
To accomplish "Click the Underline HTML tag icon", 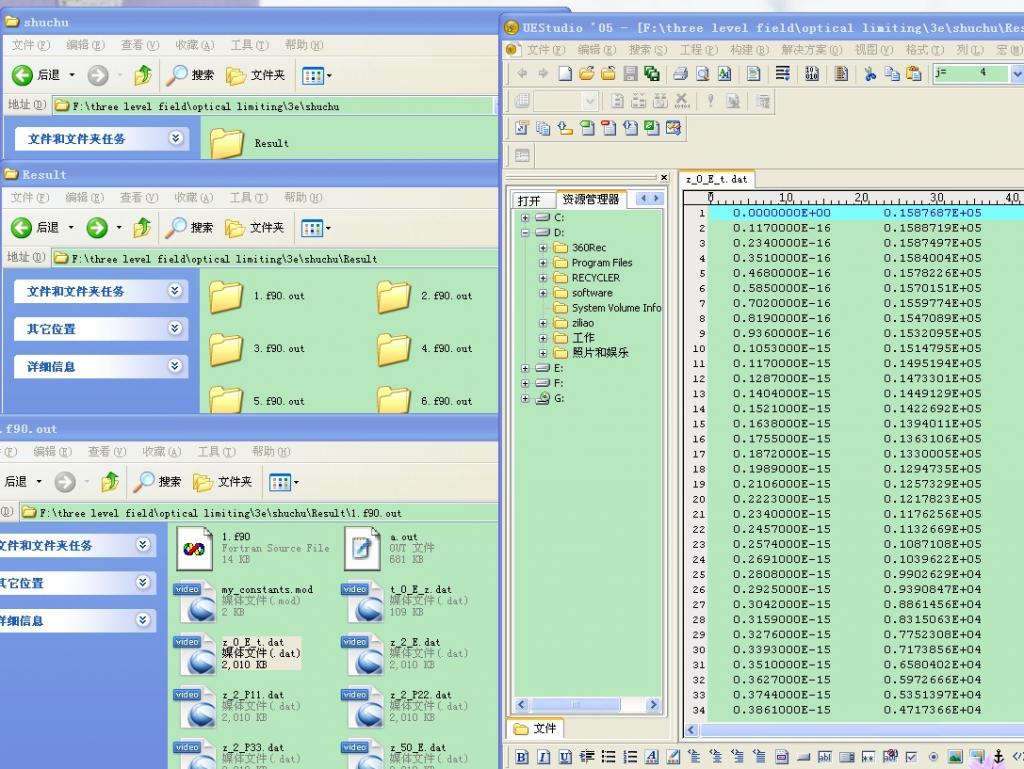I will pos(566,757).
